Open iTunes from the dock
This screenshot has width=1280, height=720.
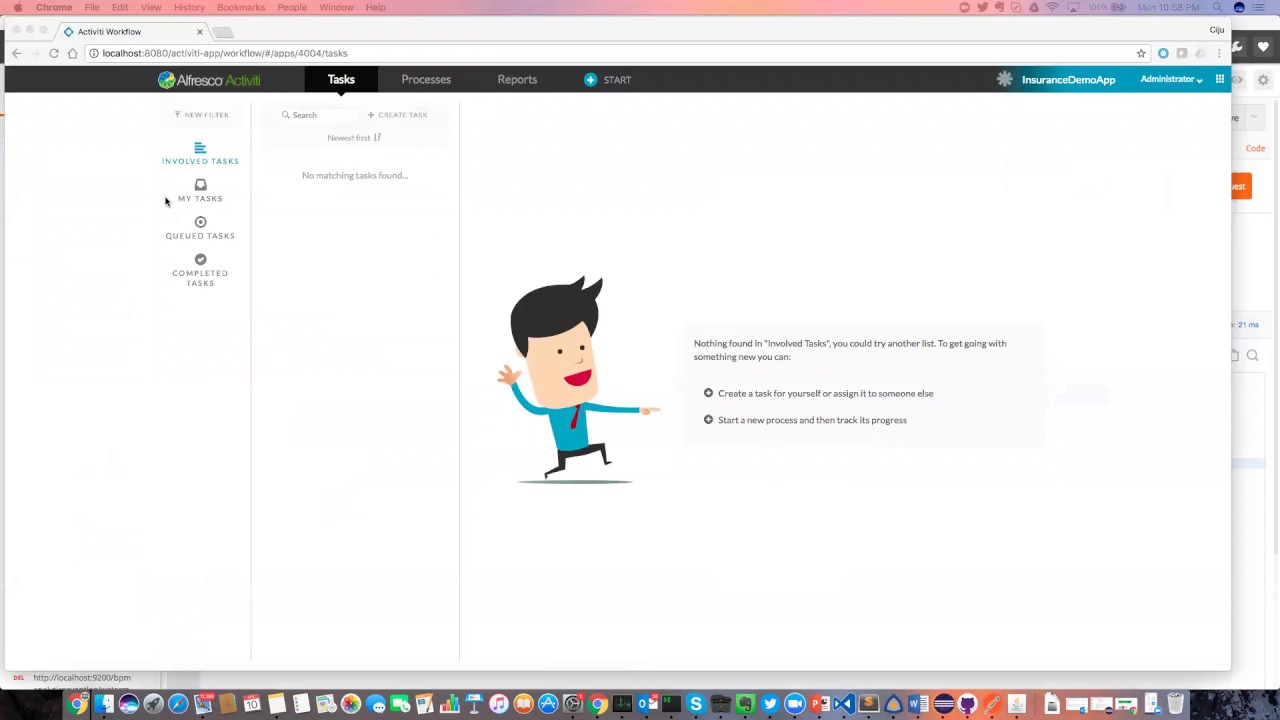(x=498, y=704)
